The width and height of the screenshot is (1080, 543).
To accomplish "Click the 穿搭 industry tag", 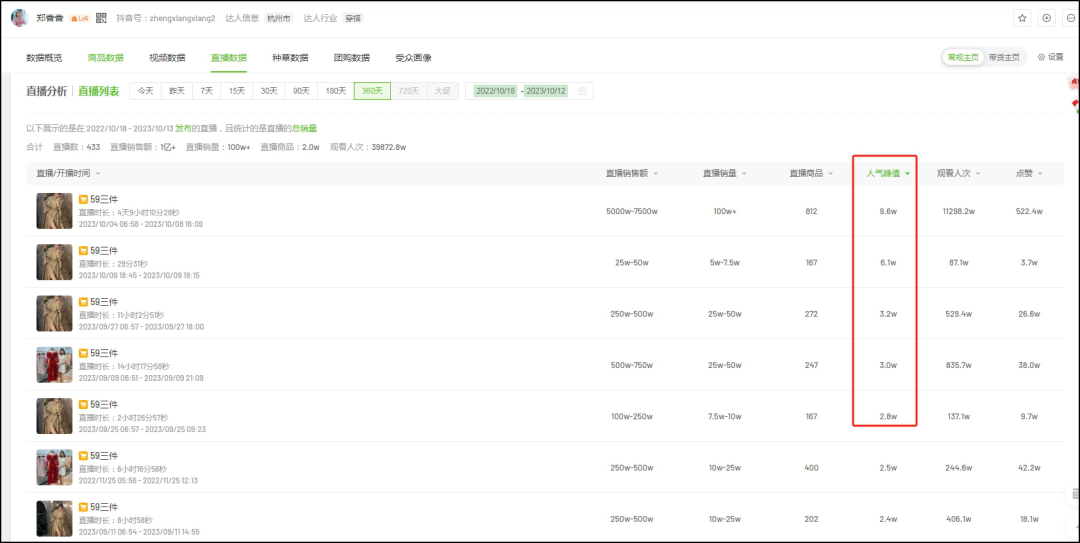I will coord(353,18).
